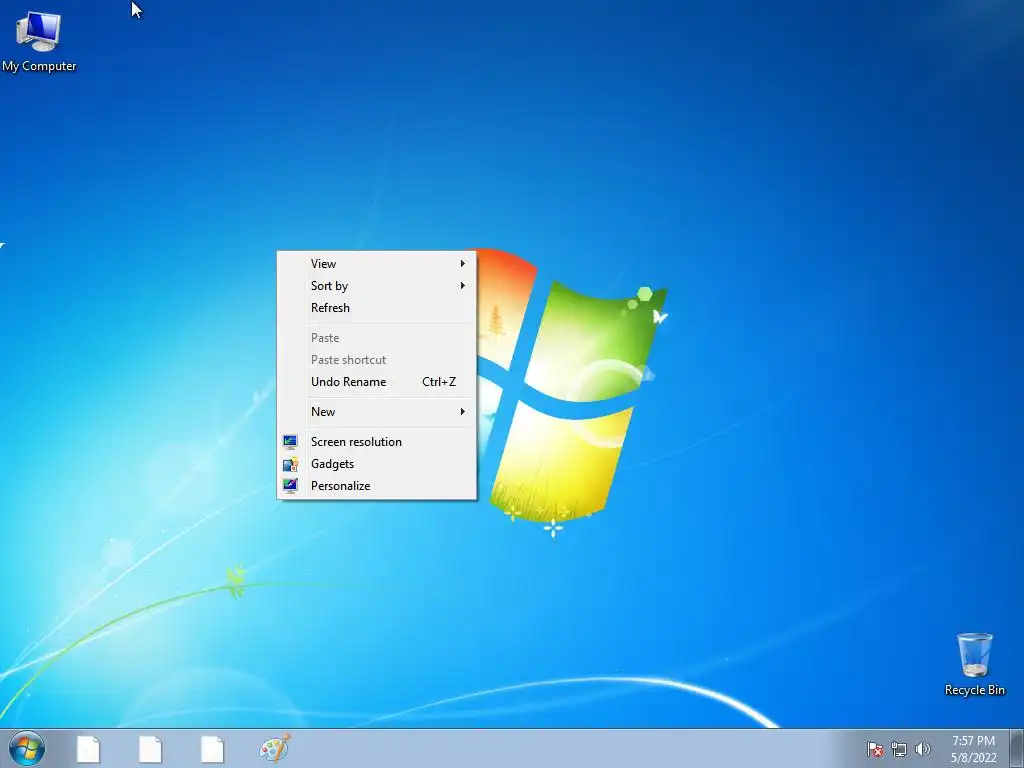Open the Start menu orb
This screenshot has height=768, width=1024.
coord(27,748)
